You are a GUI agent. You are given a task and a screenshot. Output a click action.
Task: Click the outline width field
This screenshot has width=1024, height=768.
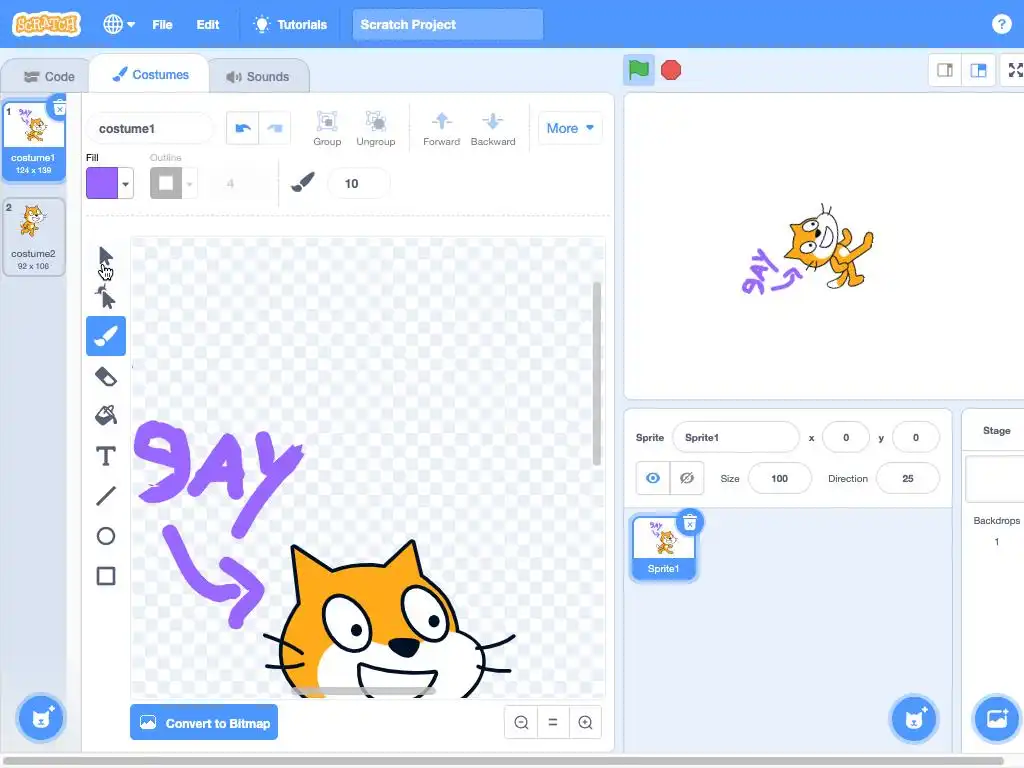coord(238,184)
